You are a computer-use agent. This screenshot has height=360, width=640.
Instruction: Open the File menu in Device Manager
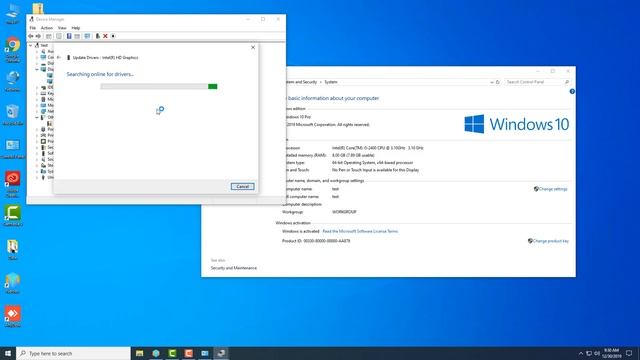pyautogui.click(x=33, y=28)
